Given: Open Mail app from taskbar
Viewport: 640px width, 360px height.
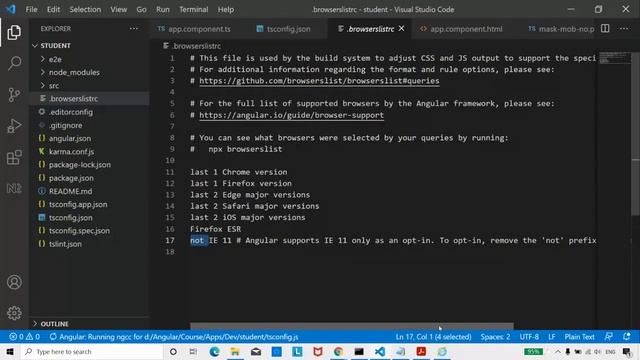Looking at the screenshot, I should point(256,351).
